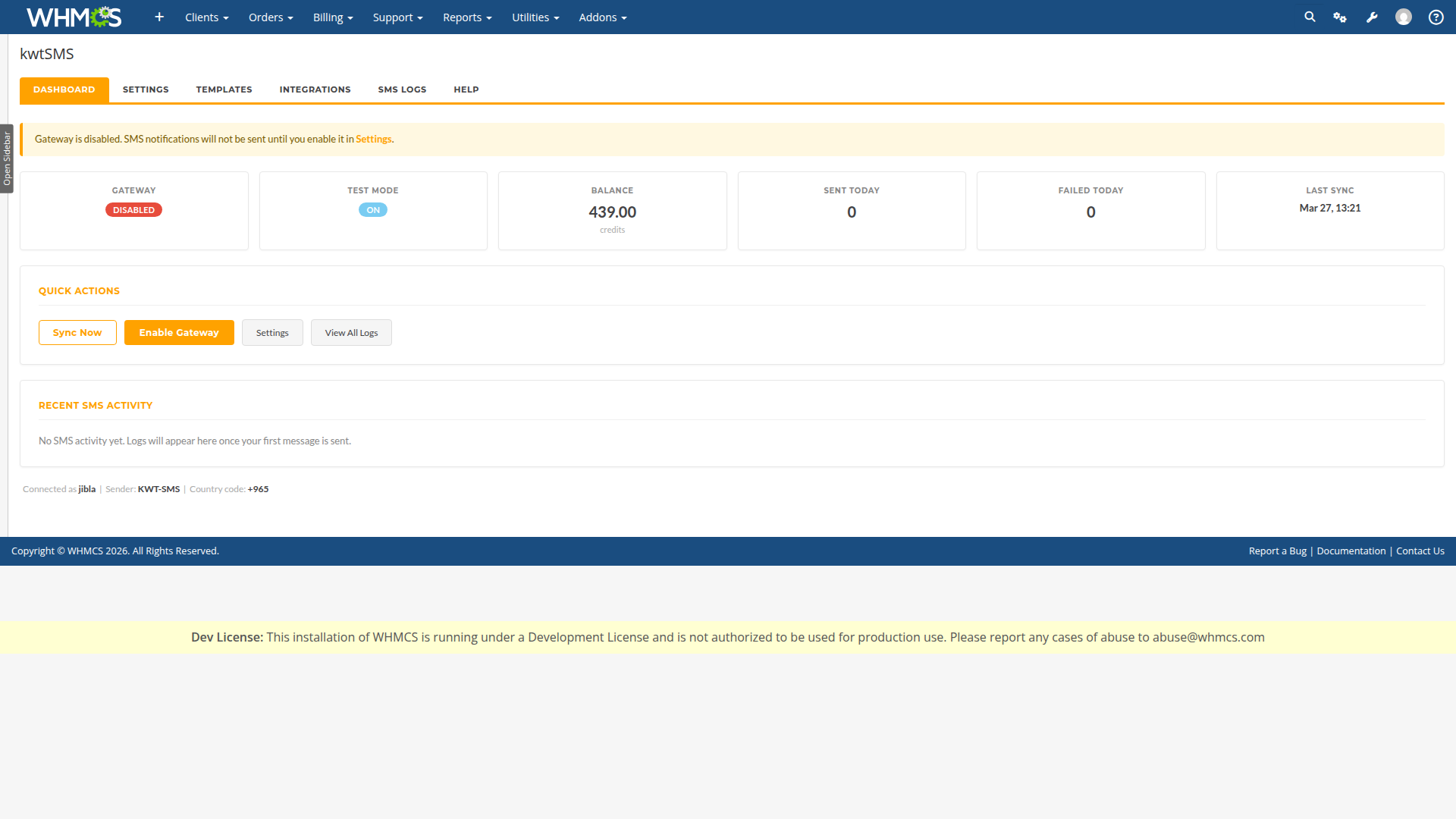The height and width of the screenshot is (819, 1456).
Task: Click the Test Mode ON badge
Action: [x=373, y=210]
